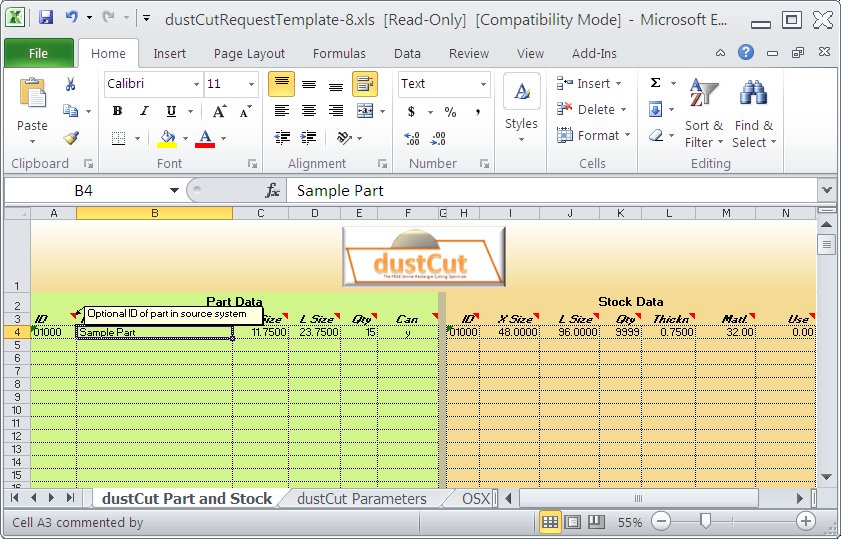
Task: Open the Name Box dropdown arrow
Action: pos(174,190)
